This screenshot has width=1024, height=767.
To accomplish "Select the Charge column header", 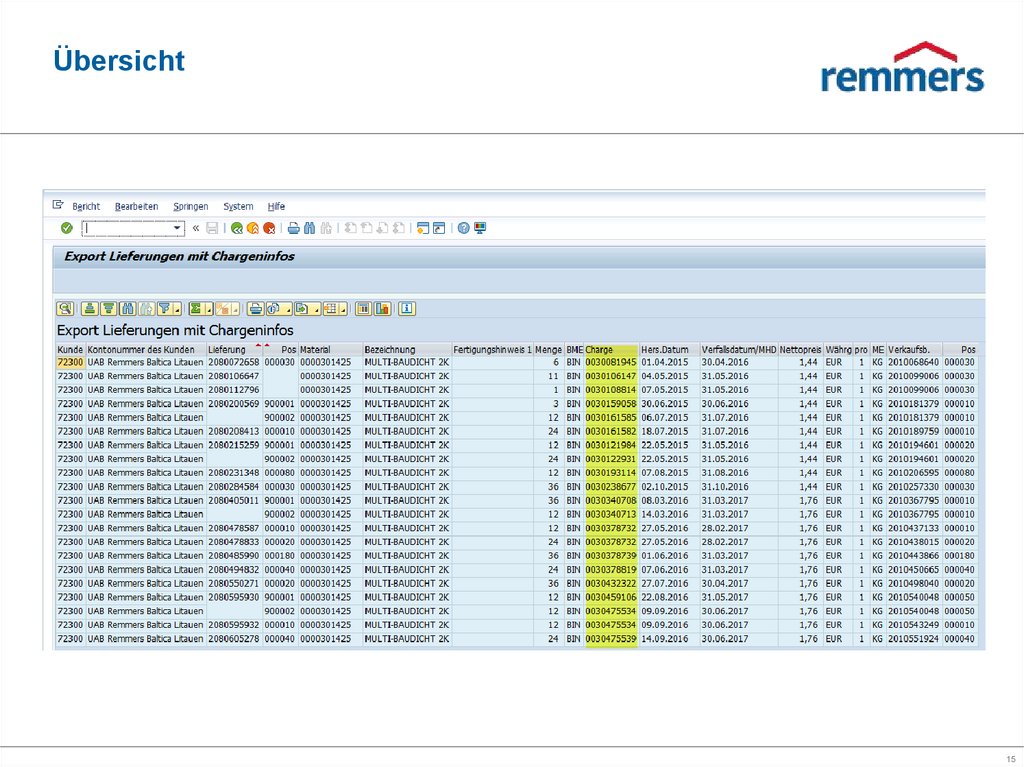I will point(611,348).
